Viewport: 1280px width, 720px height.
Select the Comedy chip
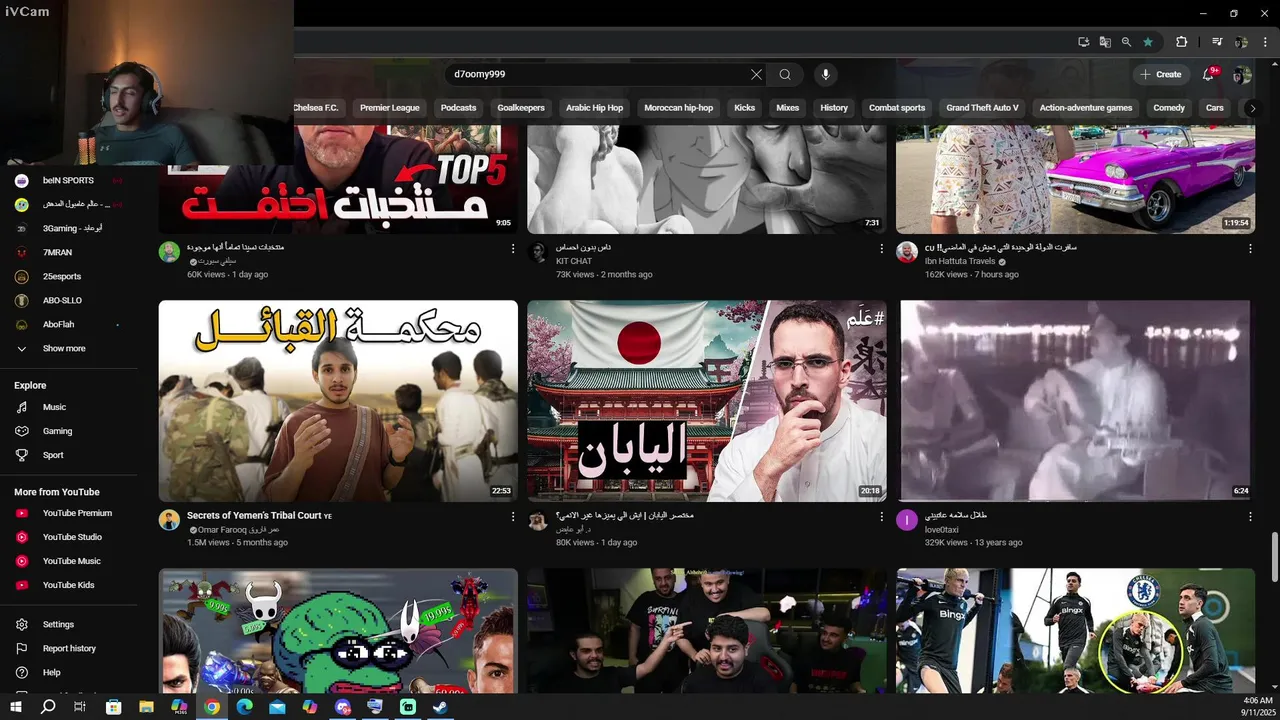(x=1169, y=108)
